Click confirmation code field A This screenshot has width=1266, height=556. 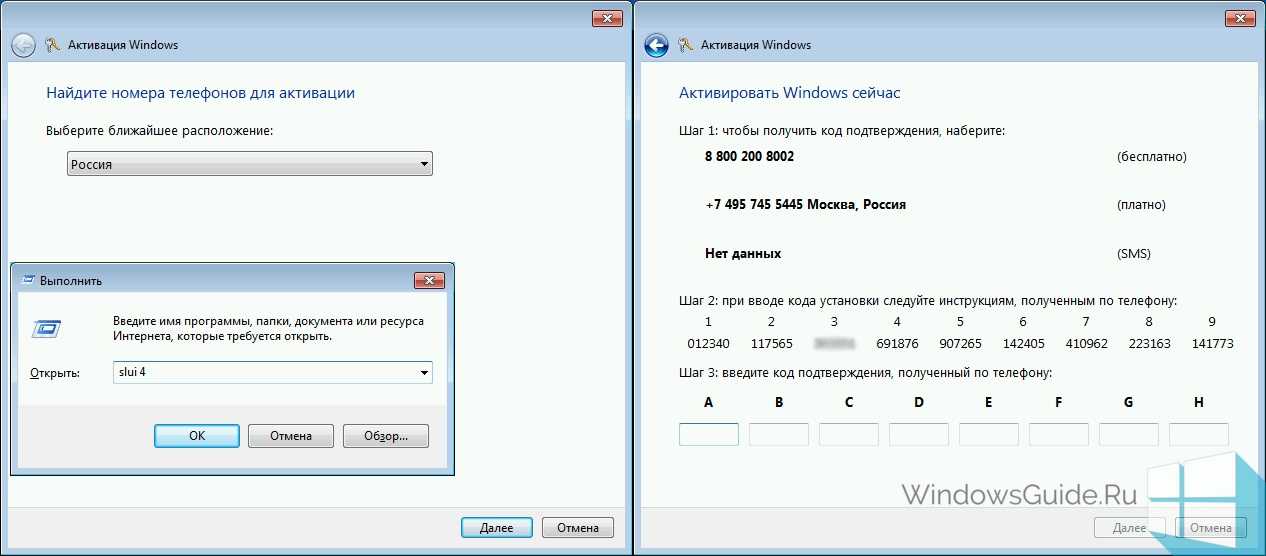(709, 434)
